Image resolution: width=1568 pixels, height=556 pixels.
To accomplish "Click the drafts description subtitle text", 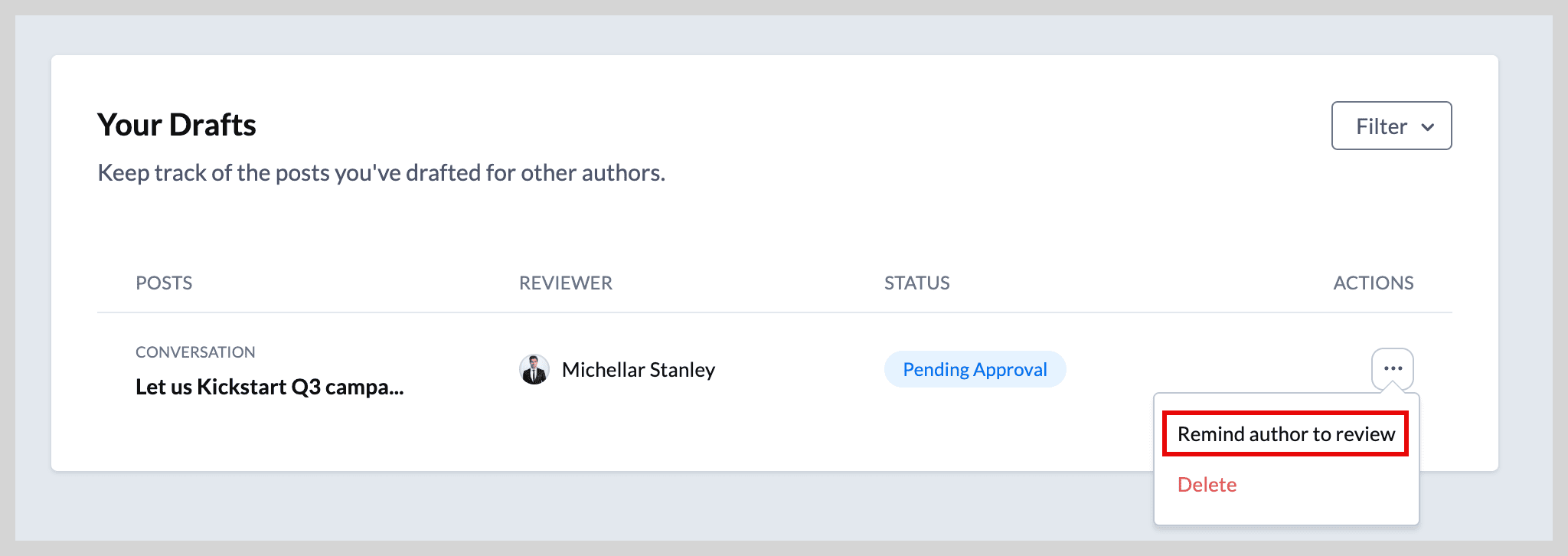I will 381,173.
